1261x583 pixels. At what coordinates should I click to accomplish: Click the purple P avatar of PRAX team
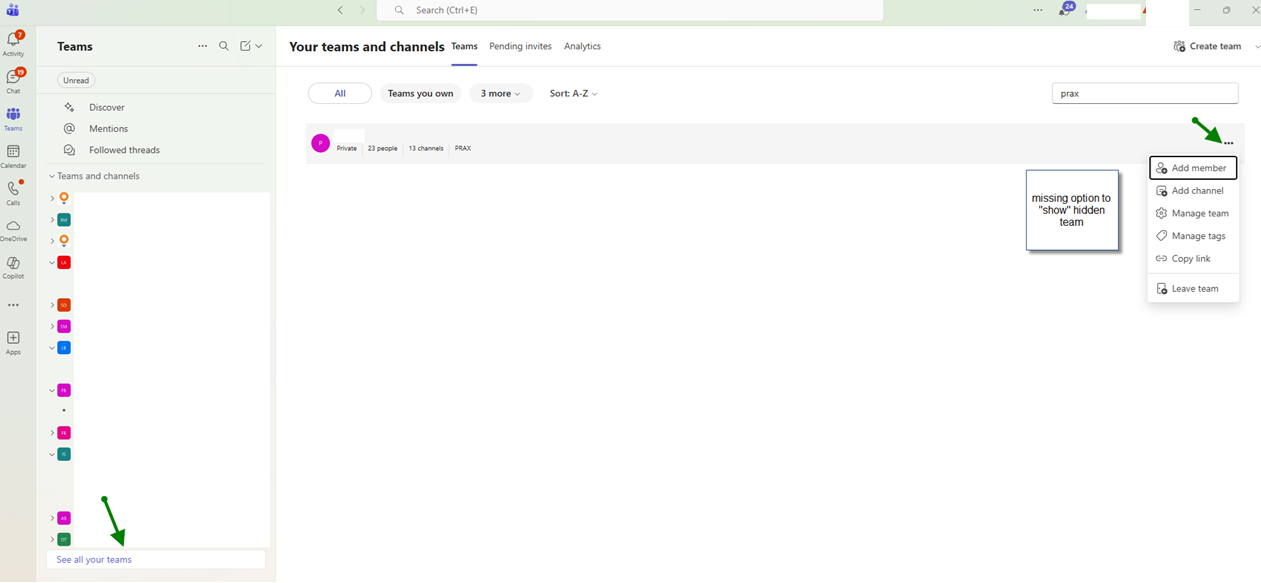(320, 143)
